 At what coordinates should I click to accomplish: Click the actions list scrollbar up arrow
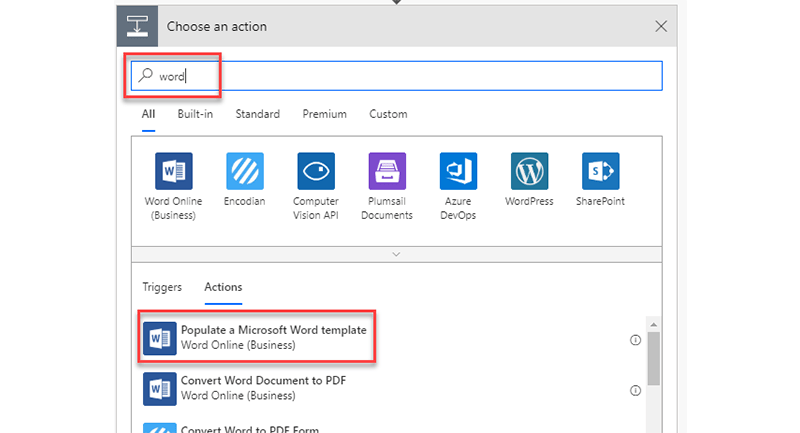coord(654,324)
